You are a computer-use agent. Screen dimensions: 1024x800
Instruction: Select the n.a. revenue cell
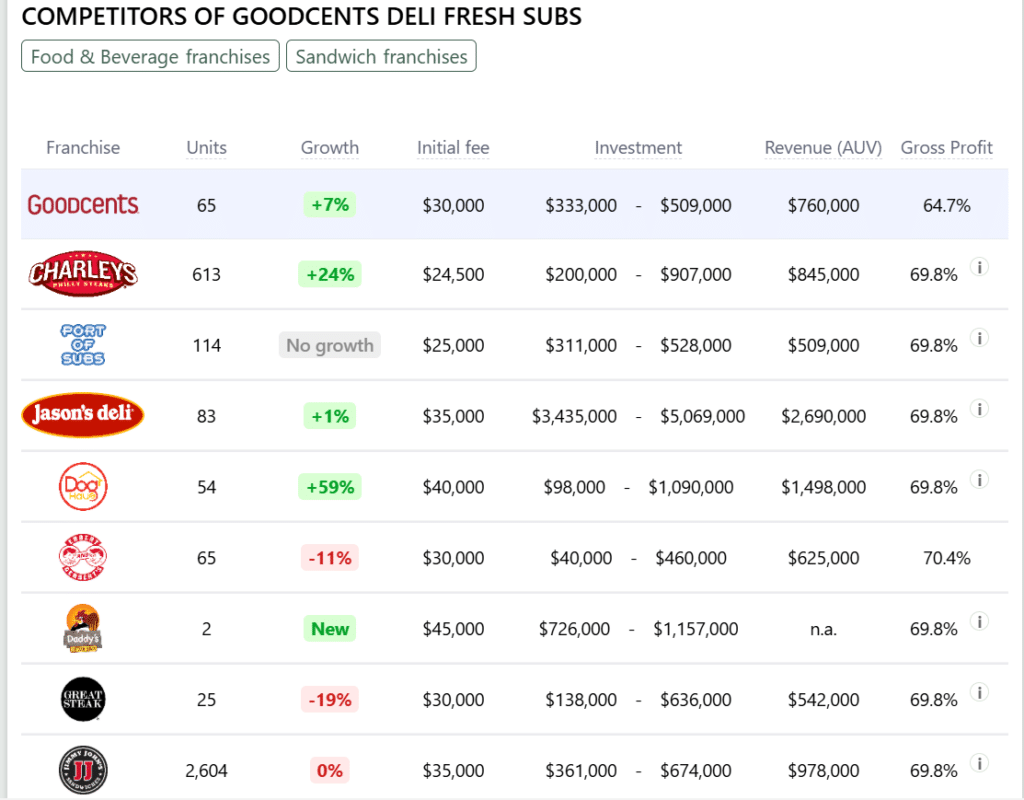click(824, 629)
